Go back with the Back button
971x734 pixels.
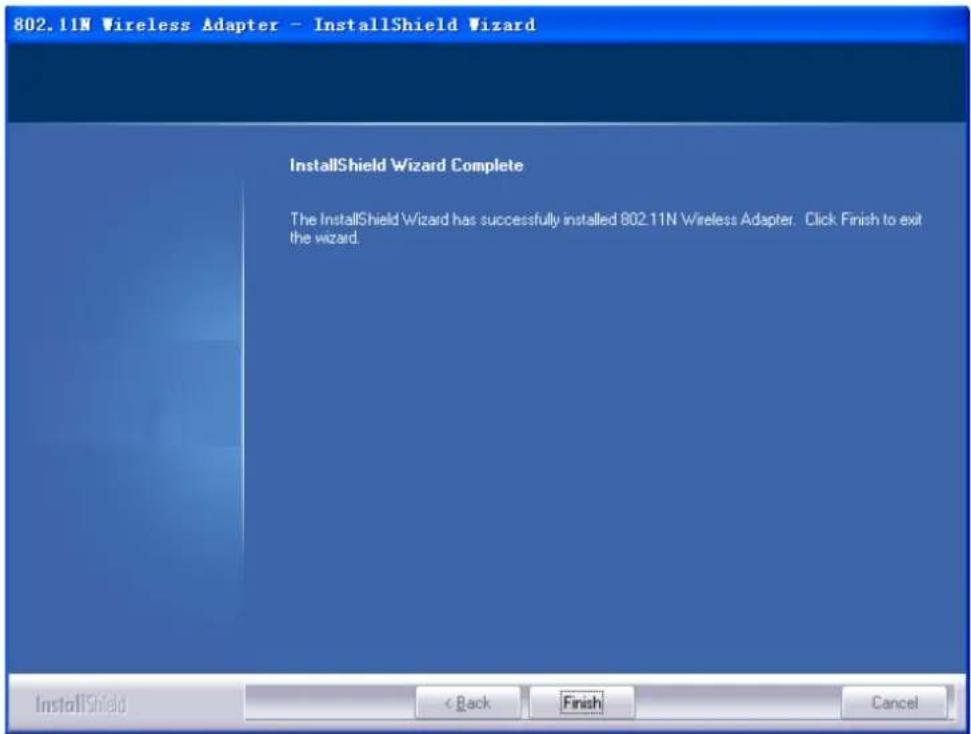coord(468,702)
